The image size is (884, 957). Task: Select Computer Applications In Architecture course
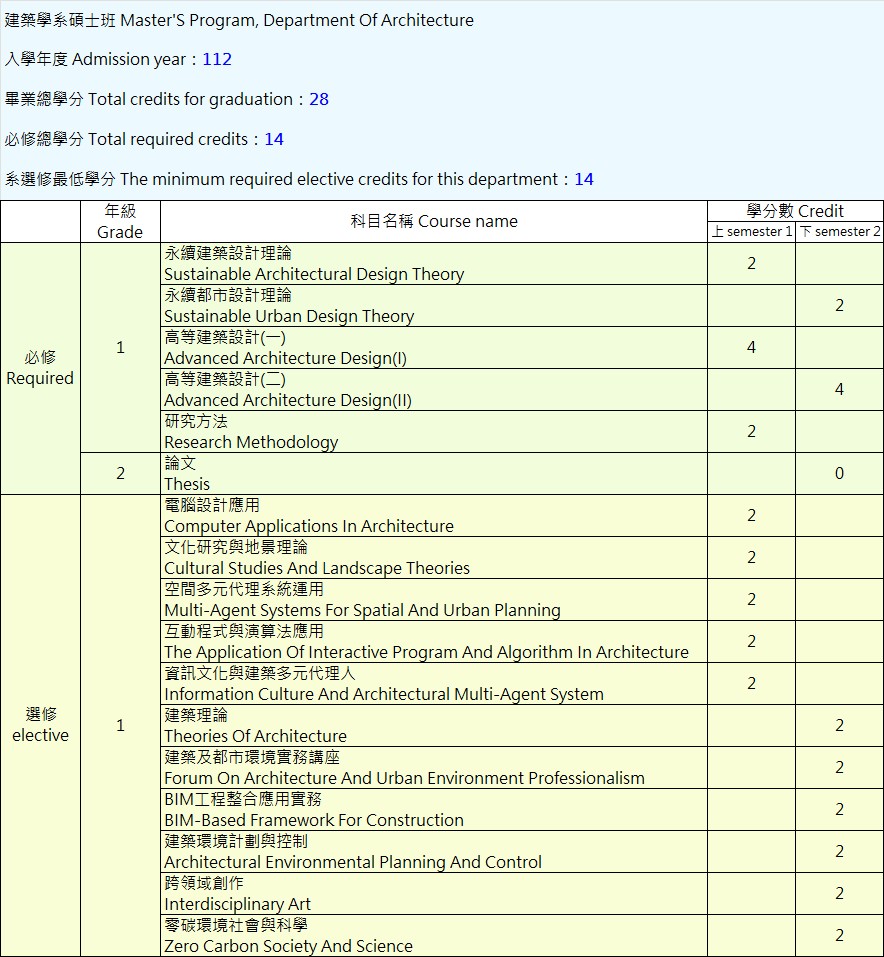434,516
